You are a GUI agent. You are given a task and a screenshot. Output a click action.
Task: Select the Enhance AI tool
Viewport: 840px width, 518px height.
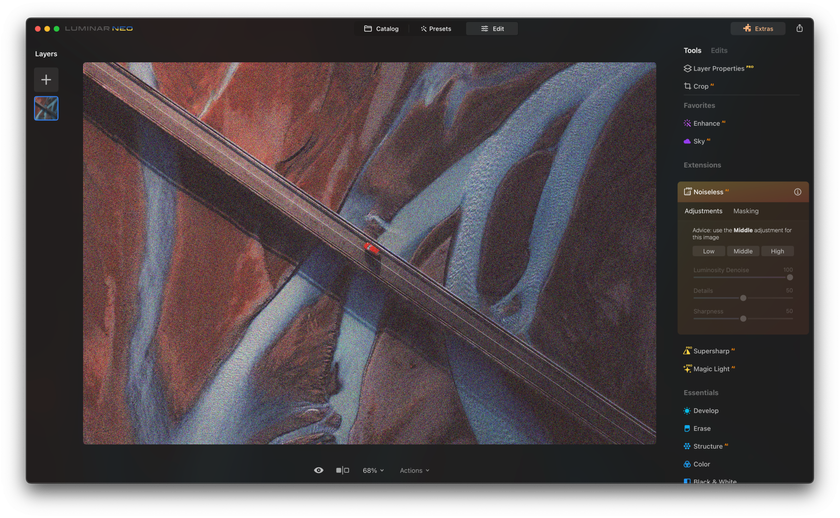(x=704, y=123)
